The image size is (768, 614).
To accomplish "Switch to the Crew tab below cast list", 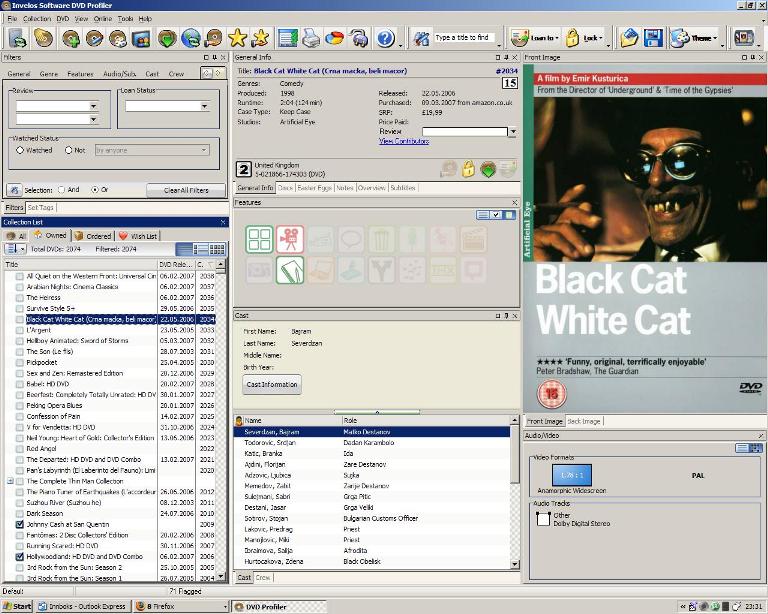I will coord(263,578).
